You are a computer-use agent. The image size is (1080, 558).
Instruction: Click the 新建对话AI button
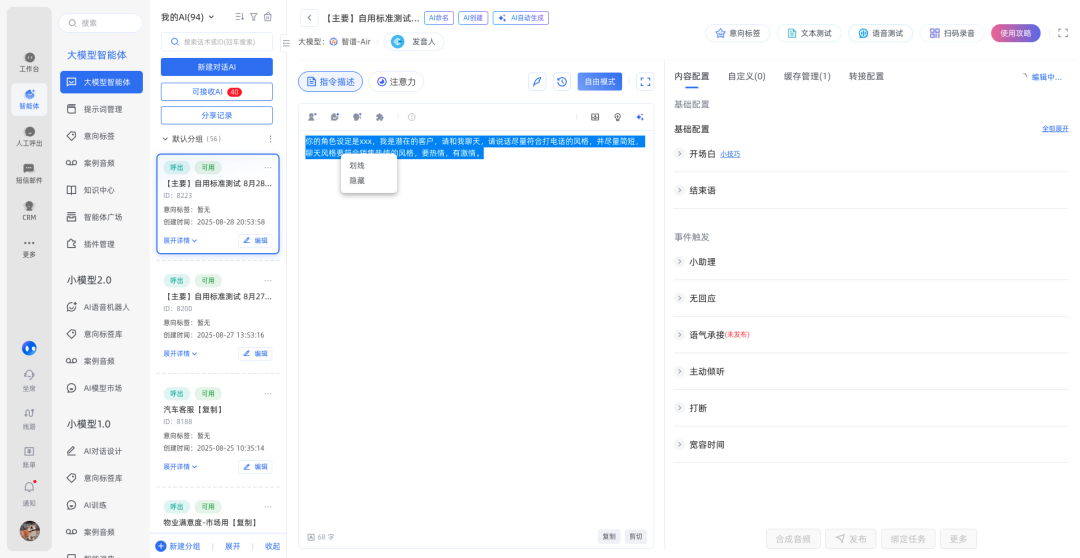[216, 67]
